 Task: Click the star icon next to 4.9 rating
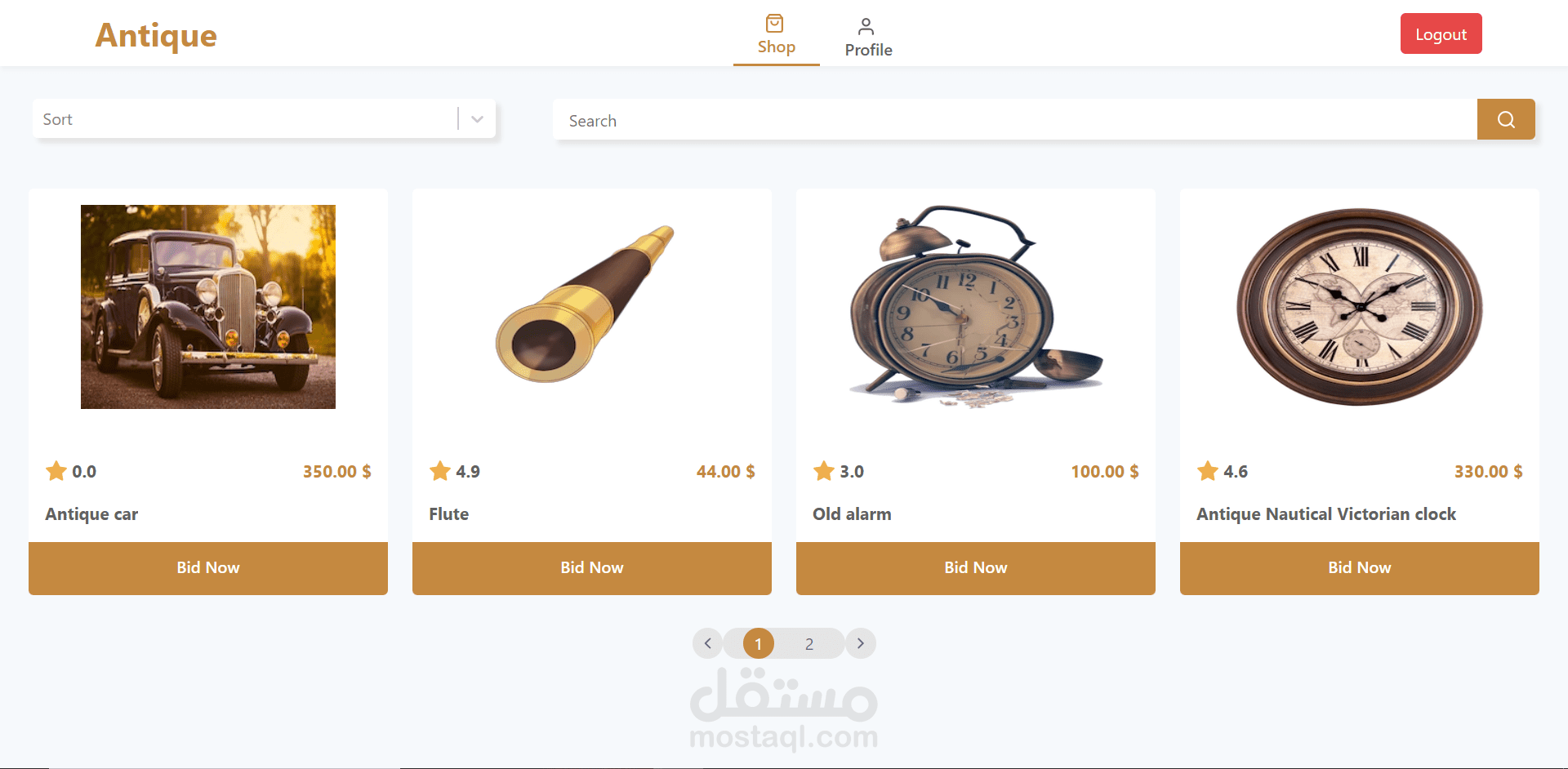pos(440,471)
